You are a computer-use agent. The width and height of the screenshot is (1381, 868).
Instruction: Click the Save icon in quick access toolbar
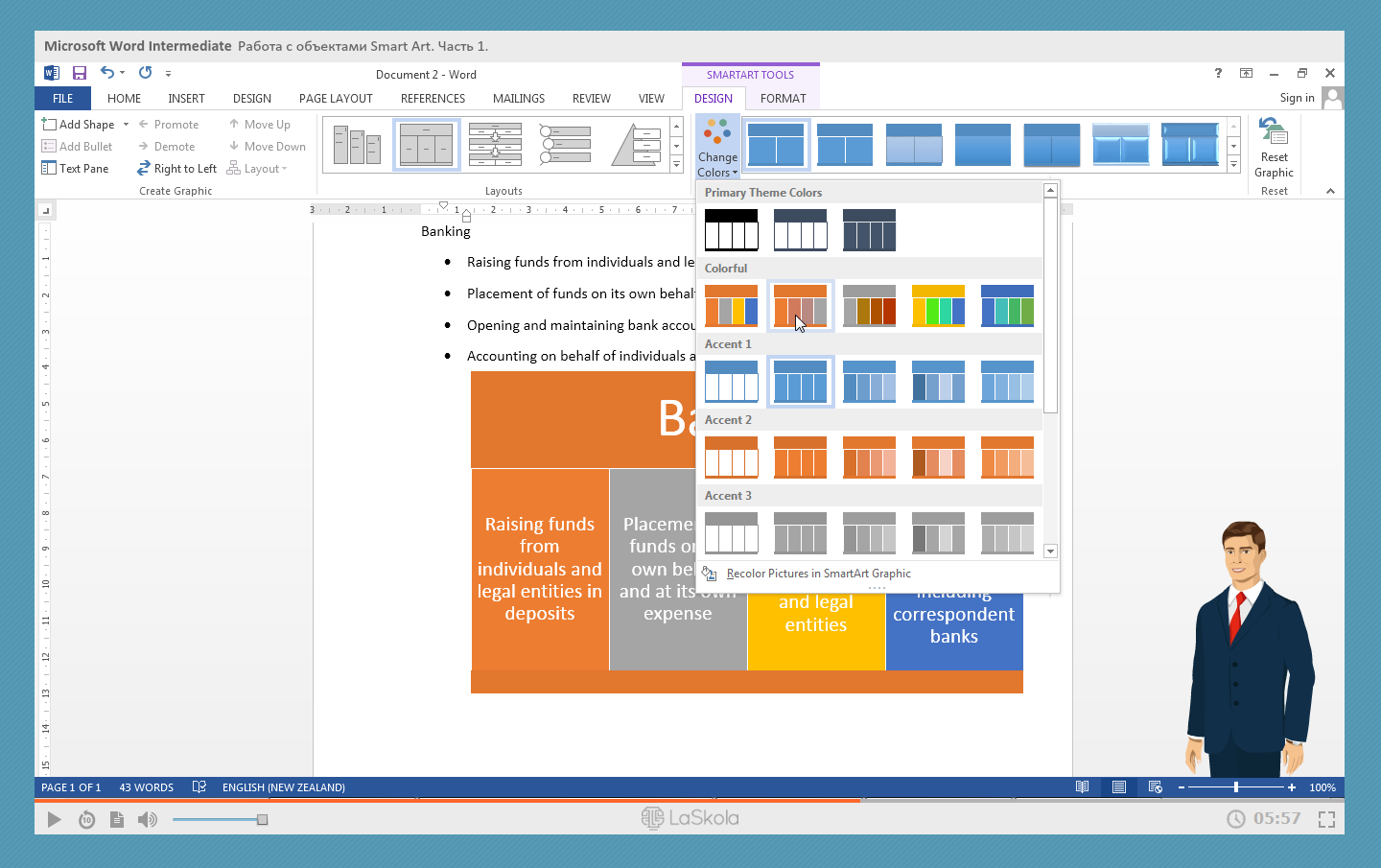pos(80,73)
